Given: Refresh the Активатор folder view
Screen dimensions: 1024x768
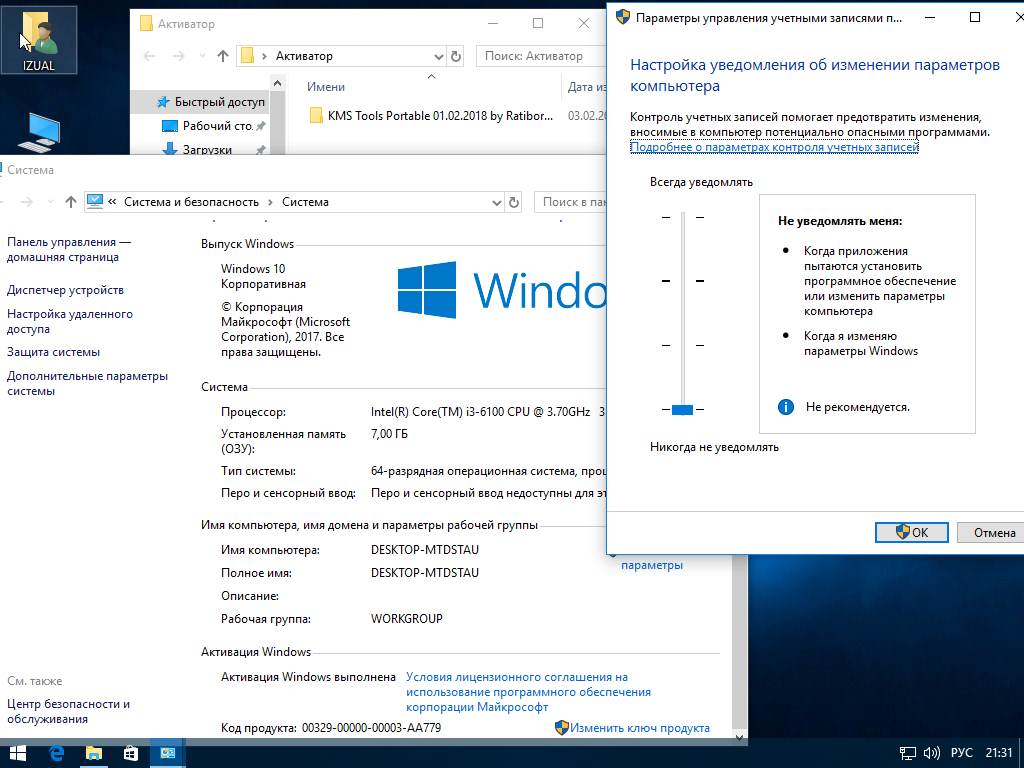Looking at the screenshot, I should pos(456,56).
